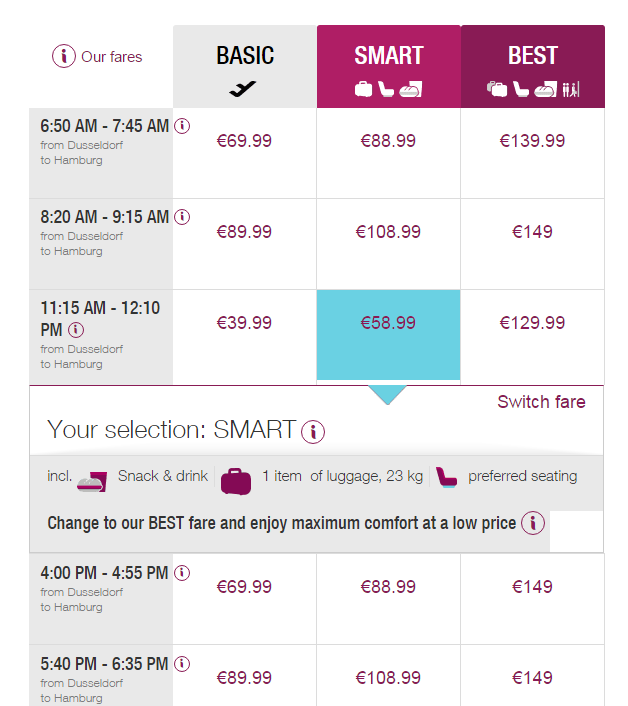Image resolution: width=628 pixels, height=706 pixels.
Task: Choose €69.99 BASIC fare for 6:50 AM
Action: pos(245,141)
